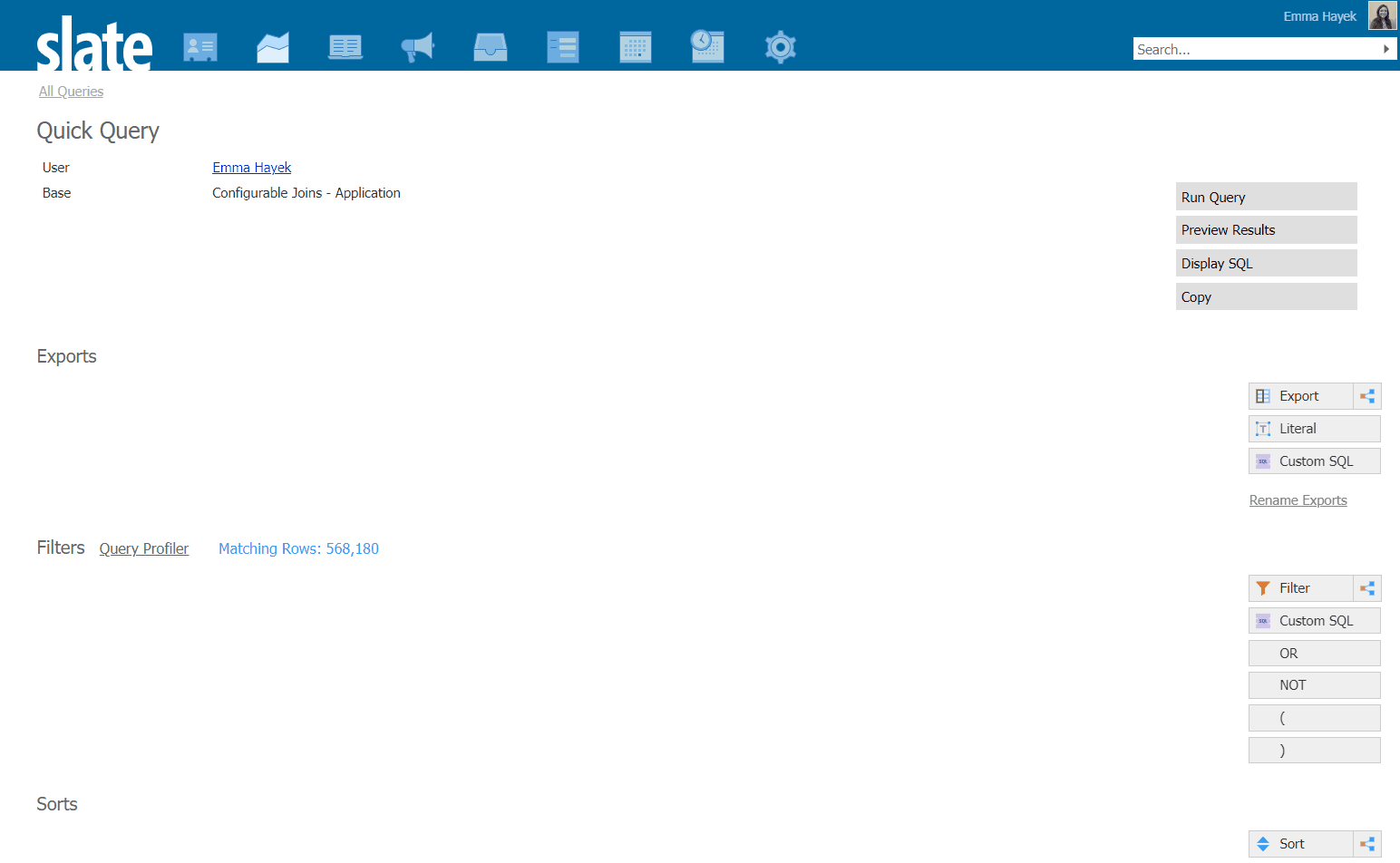Screen dimensions: 1400x863
Task: Click the Emma Hayek name in header
Action: click(x=1319, y=16)
